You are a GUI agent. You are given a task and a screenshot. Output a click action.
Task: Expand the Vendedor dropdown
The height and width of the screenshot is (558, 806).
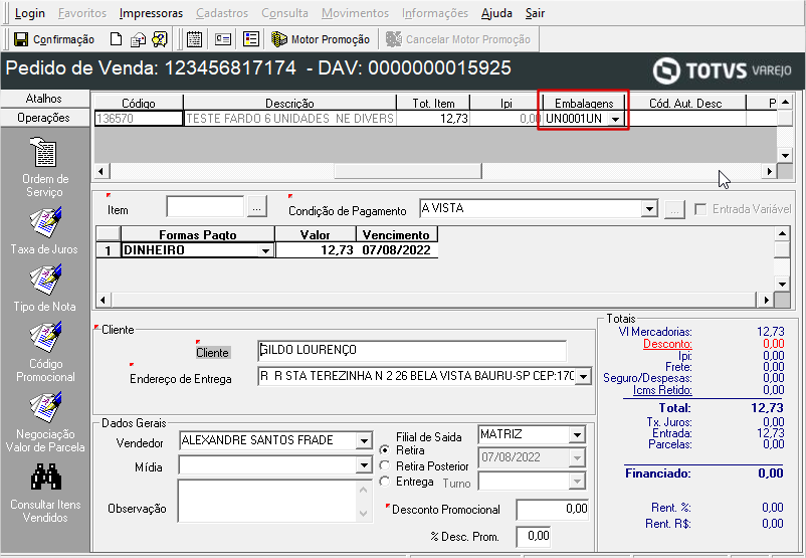[x=363, y=441]
